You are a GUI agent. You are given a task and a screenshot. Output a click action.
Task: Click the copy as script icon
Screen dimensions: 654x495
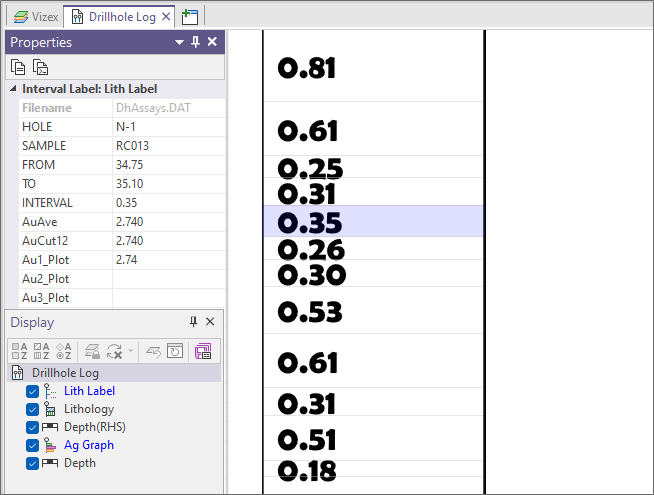pyautogui.click(x=40, y=67)
